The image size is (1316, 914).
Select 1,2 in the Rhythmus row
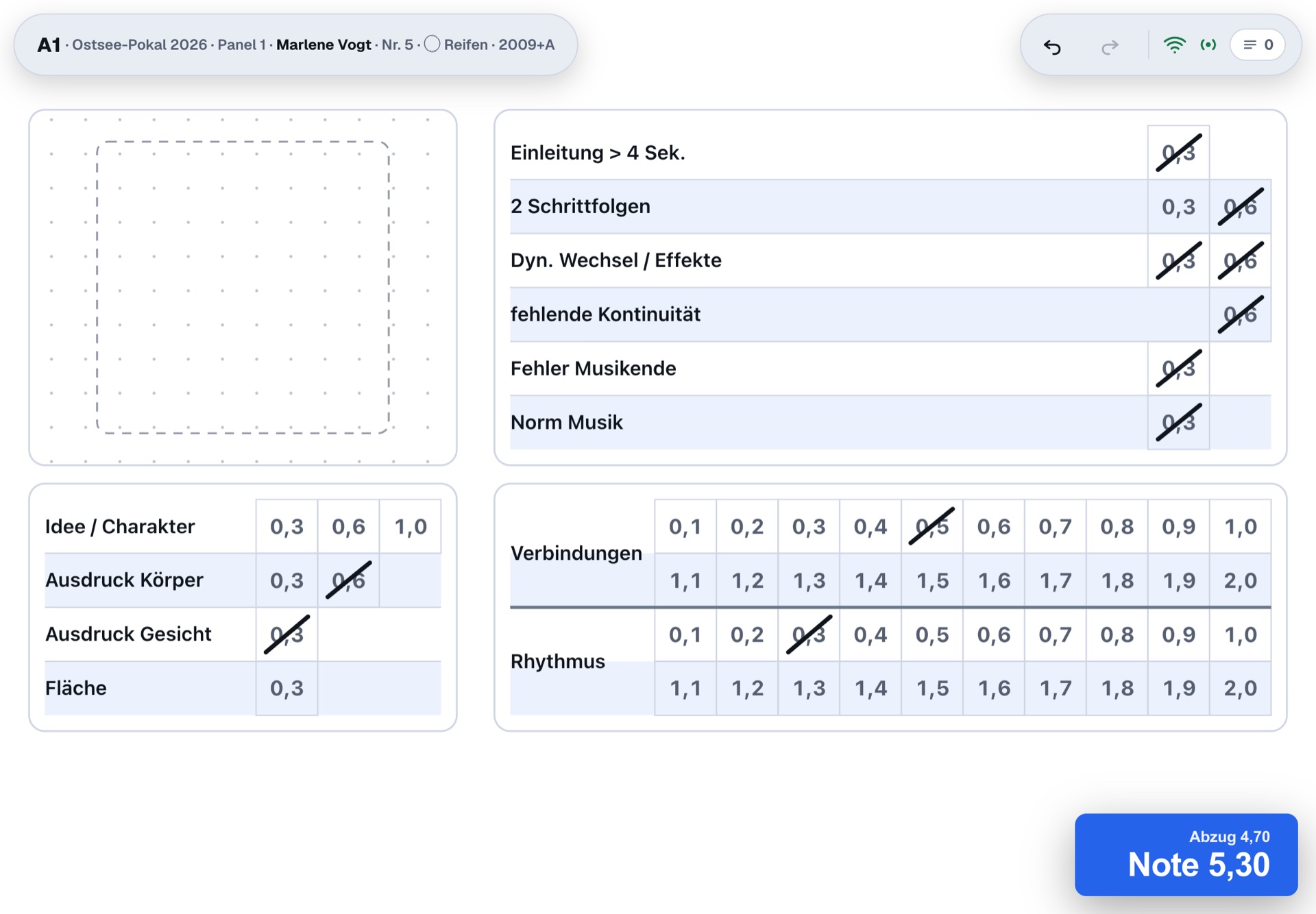747,688
